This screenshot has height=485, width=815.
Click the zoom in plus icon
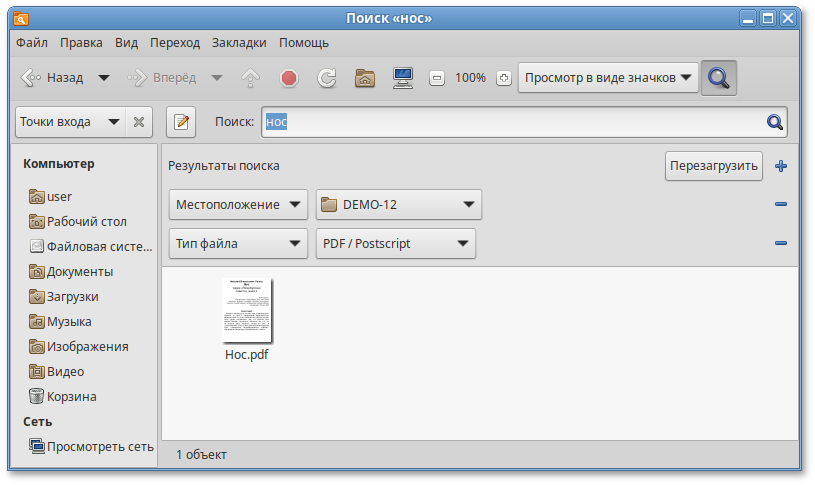(x=503, y=78)
